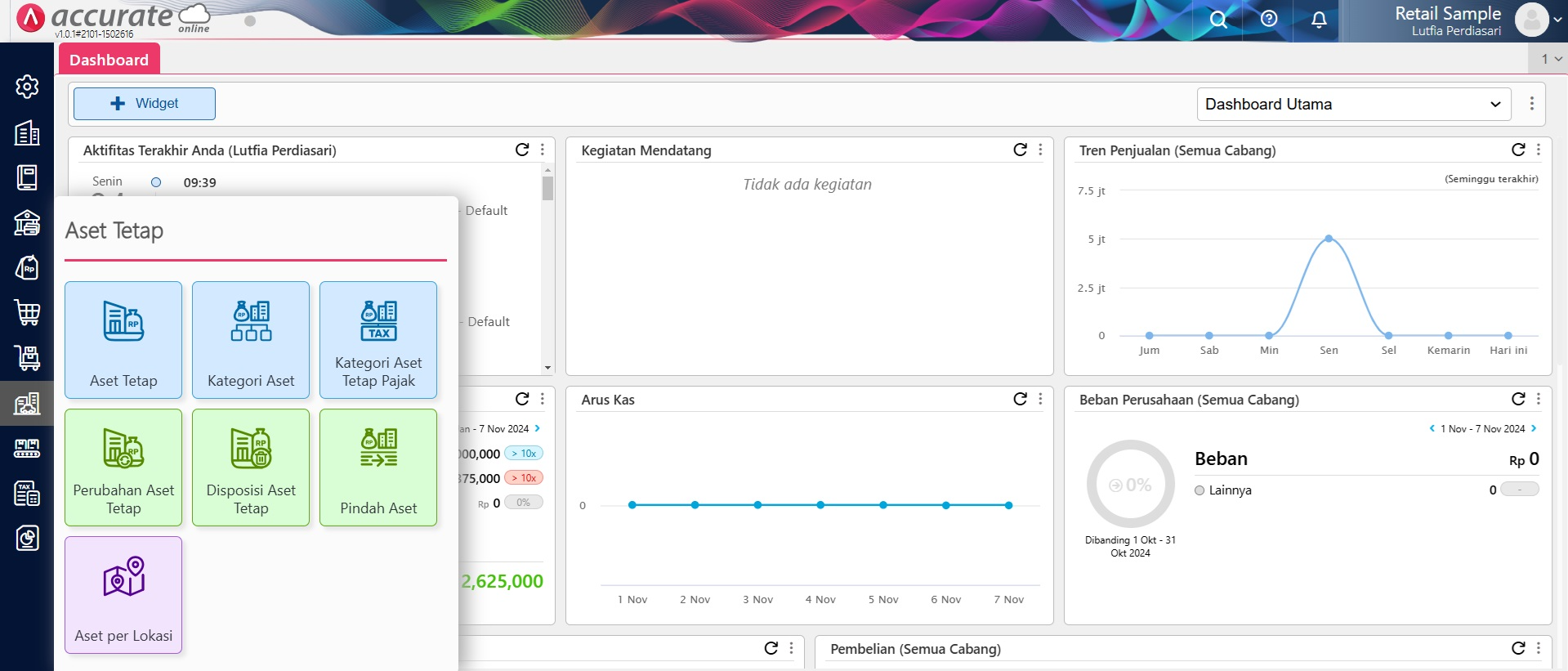
Task: Click the blue > 10x badge
Action: coord(524,454)
